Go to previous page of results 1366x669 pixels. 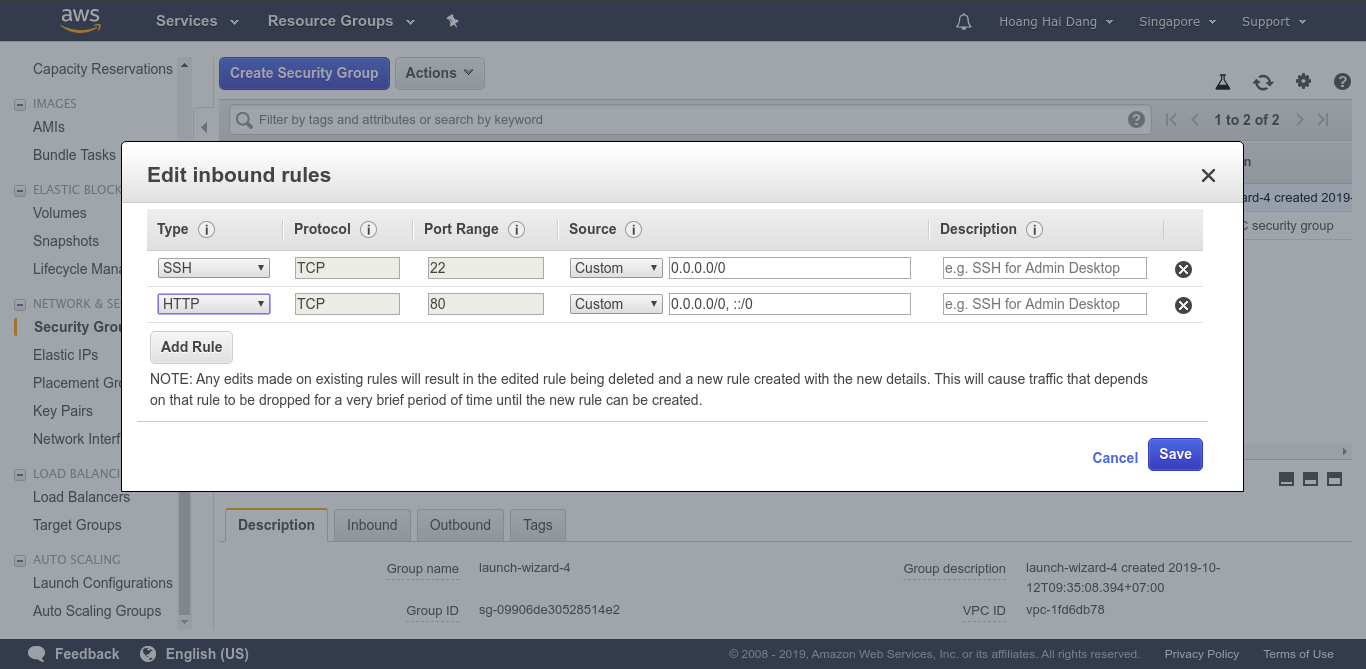[x=1195, y=119]
